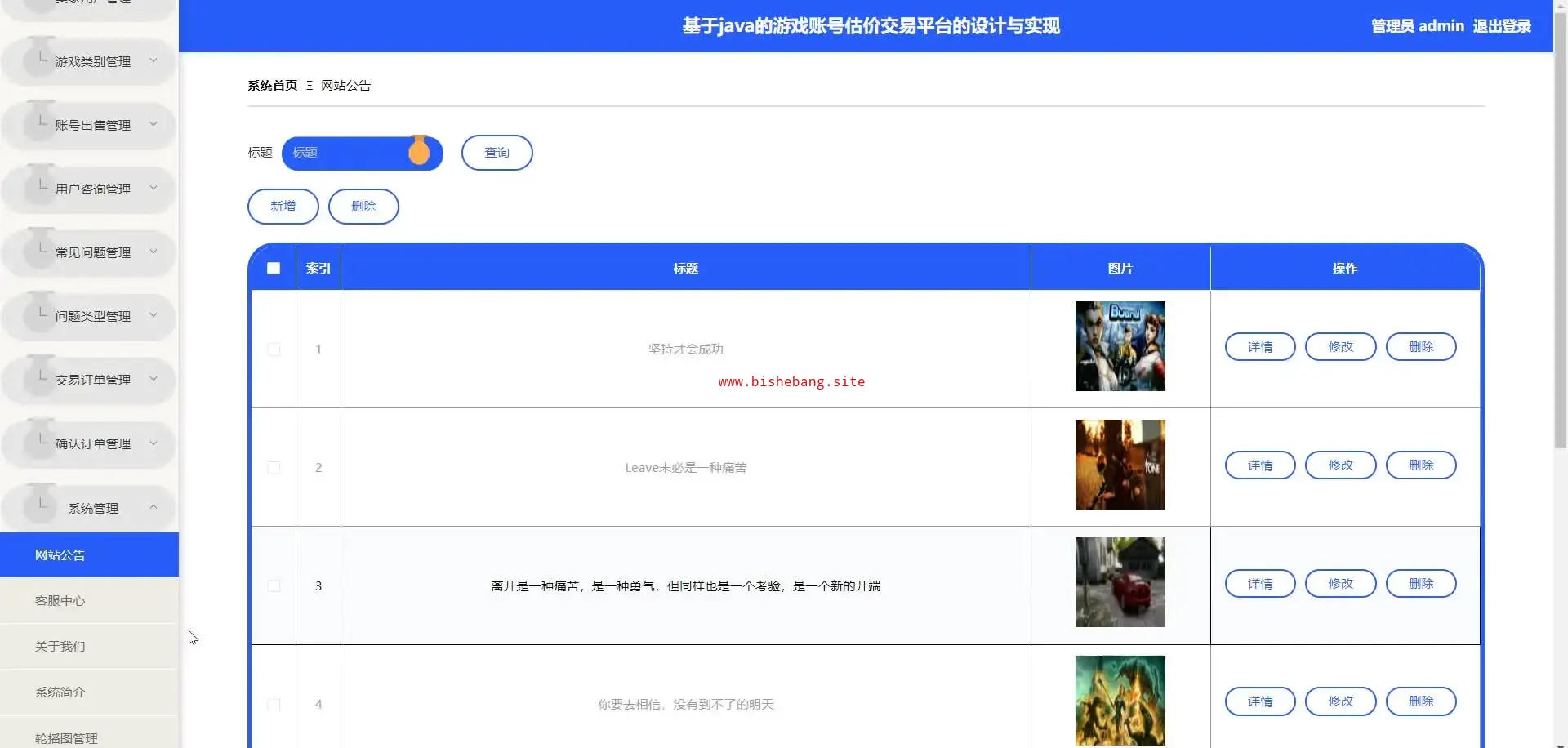The width and height of the screenshot is (1568, 748).
Task: Expand the 常见问题管理 menu chevron
Action: click(153, 252)
